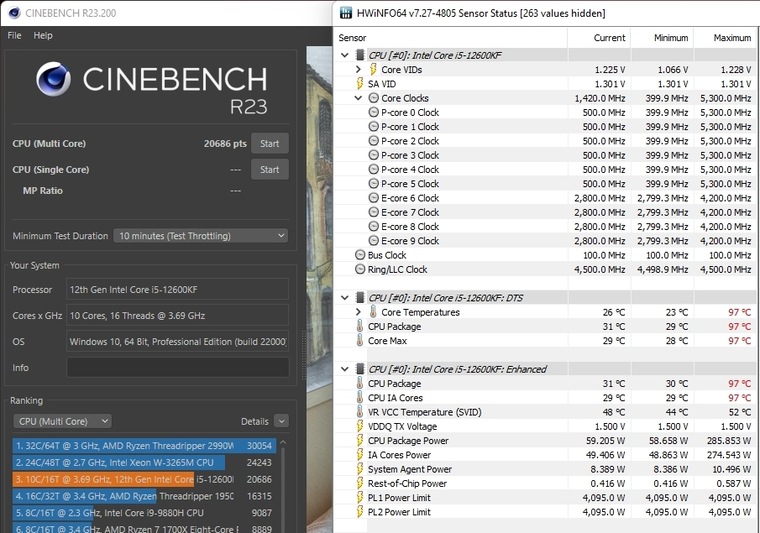This screenshot has width=760, height=533.
Task: Open the Minimum Test Duration dropdown
Action: (201, 236)
